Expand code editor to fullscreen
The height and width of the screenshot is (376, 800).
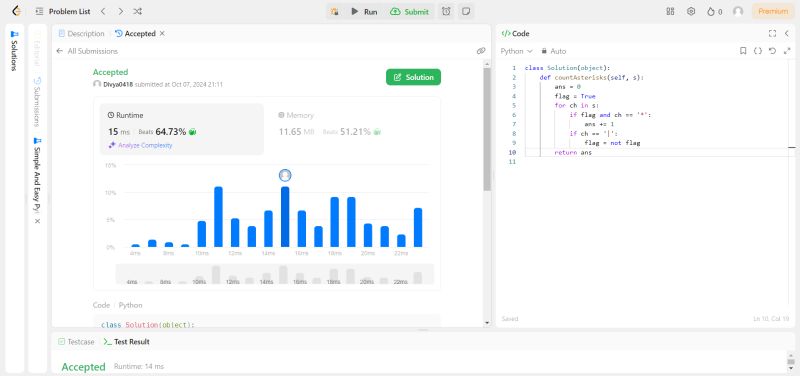coord(772,34)
